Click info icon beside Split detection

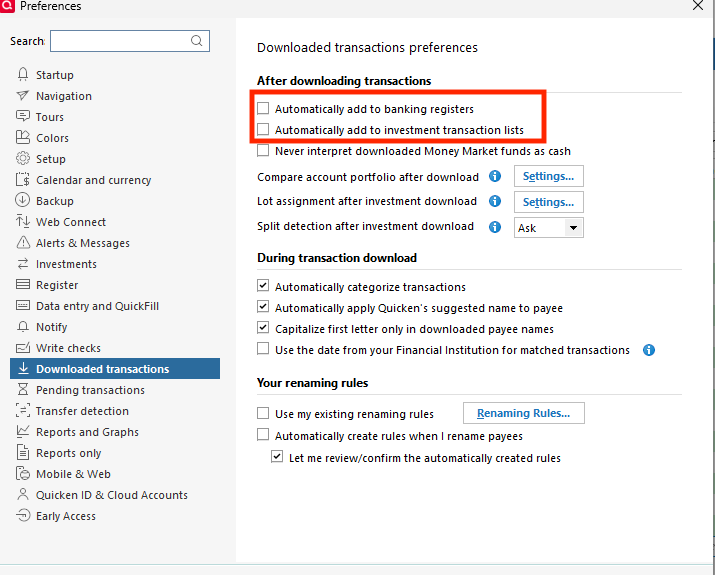(x=495, y=227)
